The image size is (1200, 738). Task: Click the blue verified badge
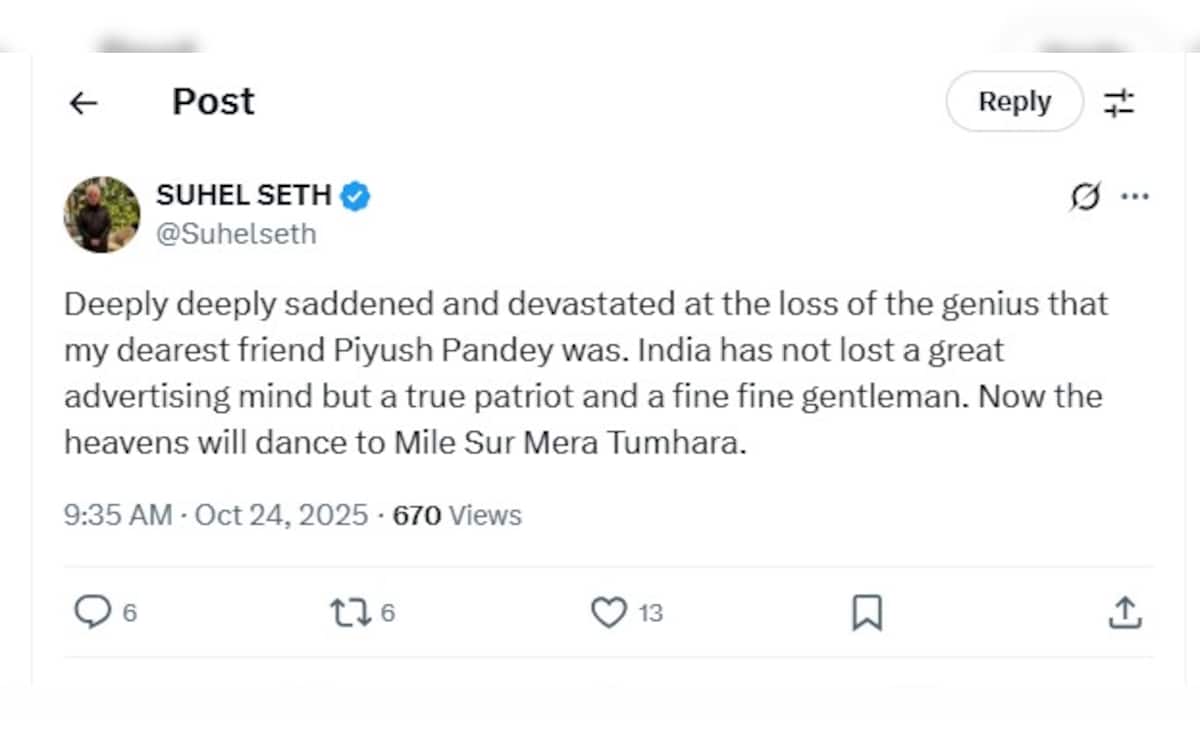click(355, 196)
